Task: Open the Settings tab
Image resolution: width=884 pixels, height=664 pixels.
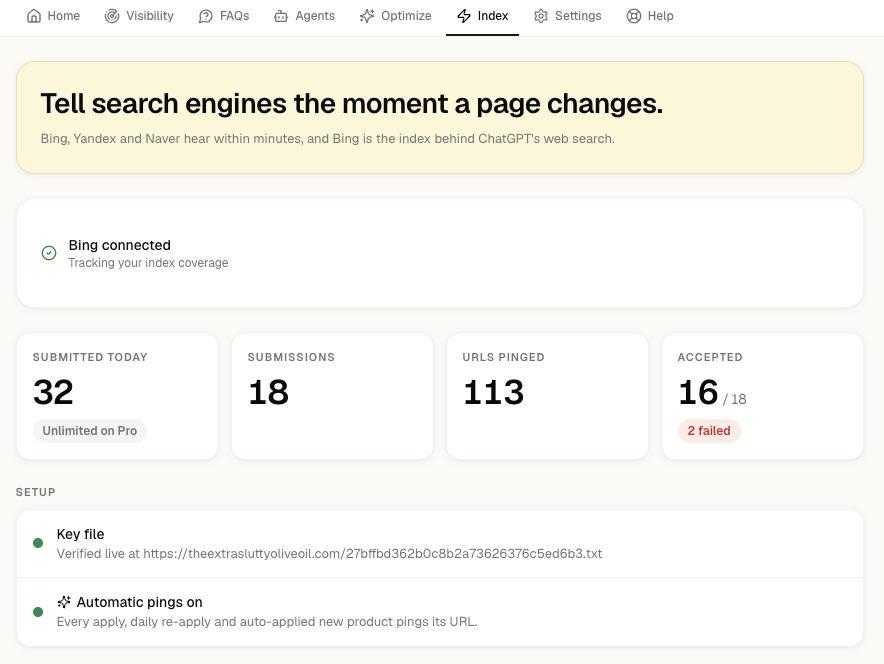Action: pos(568,16)
